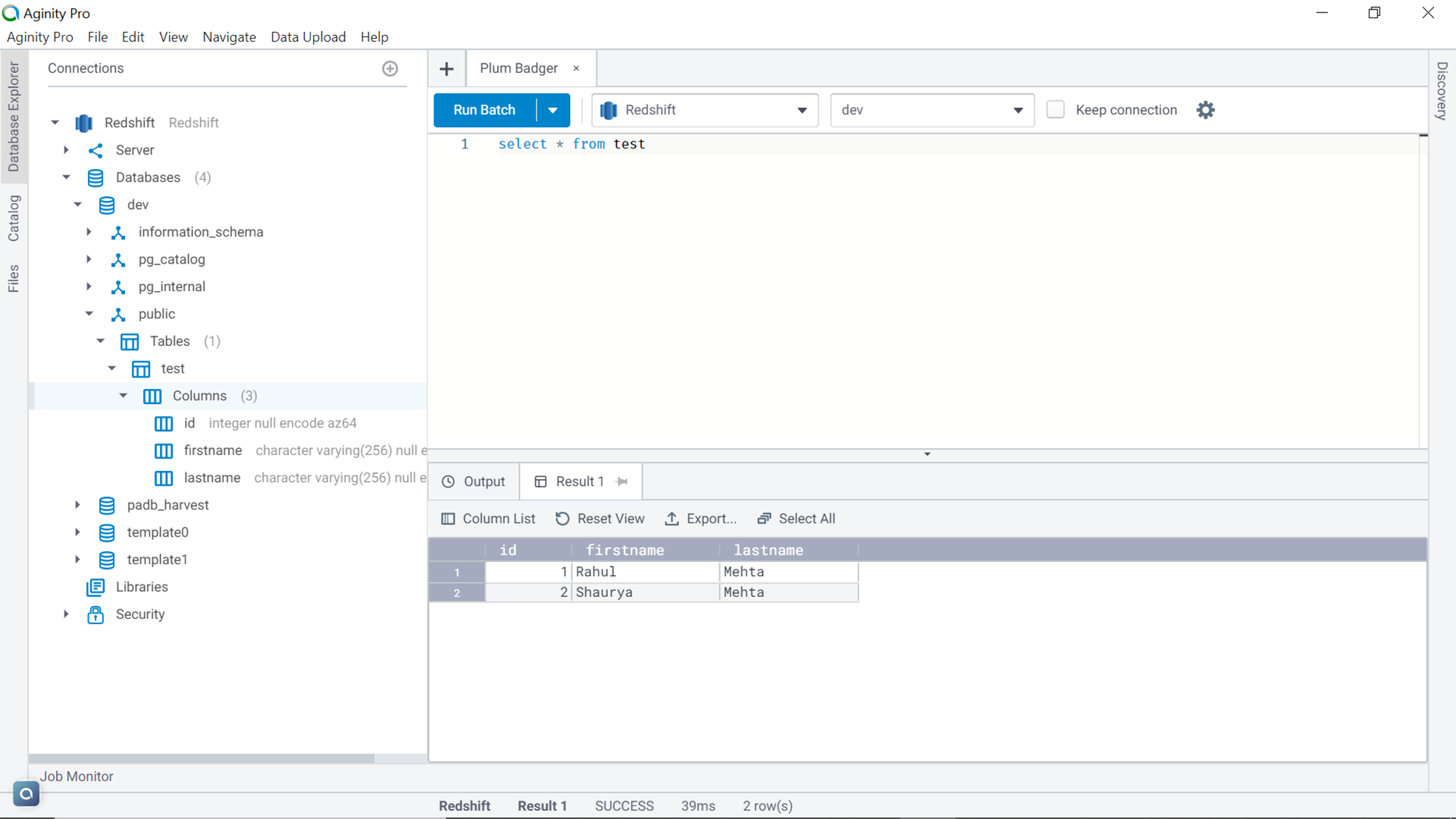1456x819 pixels.
Task: Expand the Security tree node
Action: (x=66, y=614)
